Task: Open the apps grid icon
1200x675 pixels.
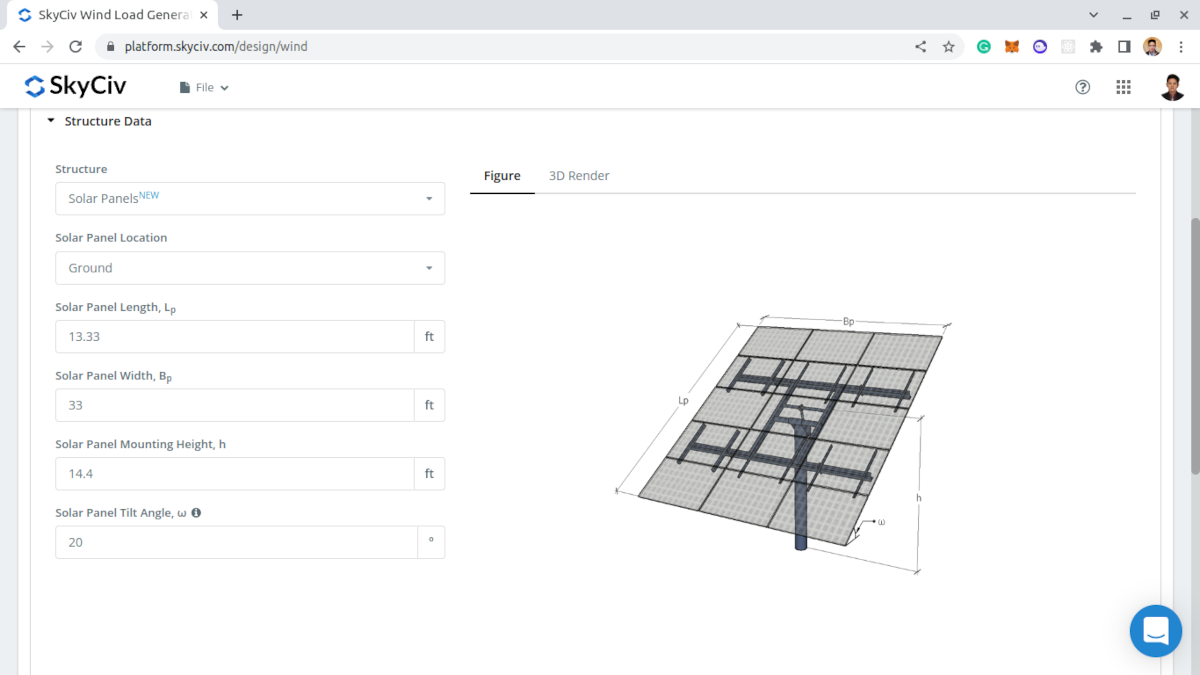Action: (1123, 87)
